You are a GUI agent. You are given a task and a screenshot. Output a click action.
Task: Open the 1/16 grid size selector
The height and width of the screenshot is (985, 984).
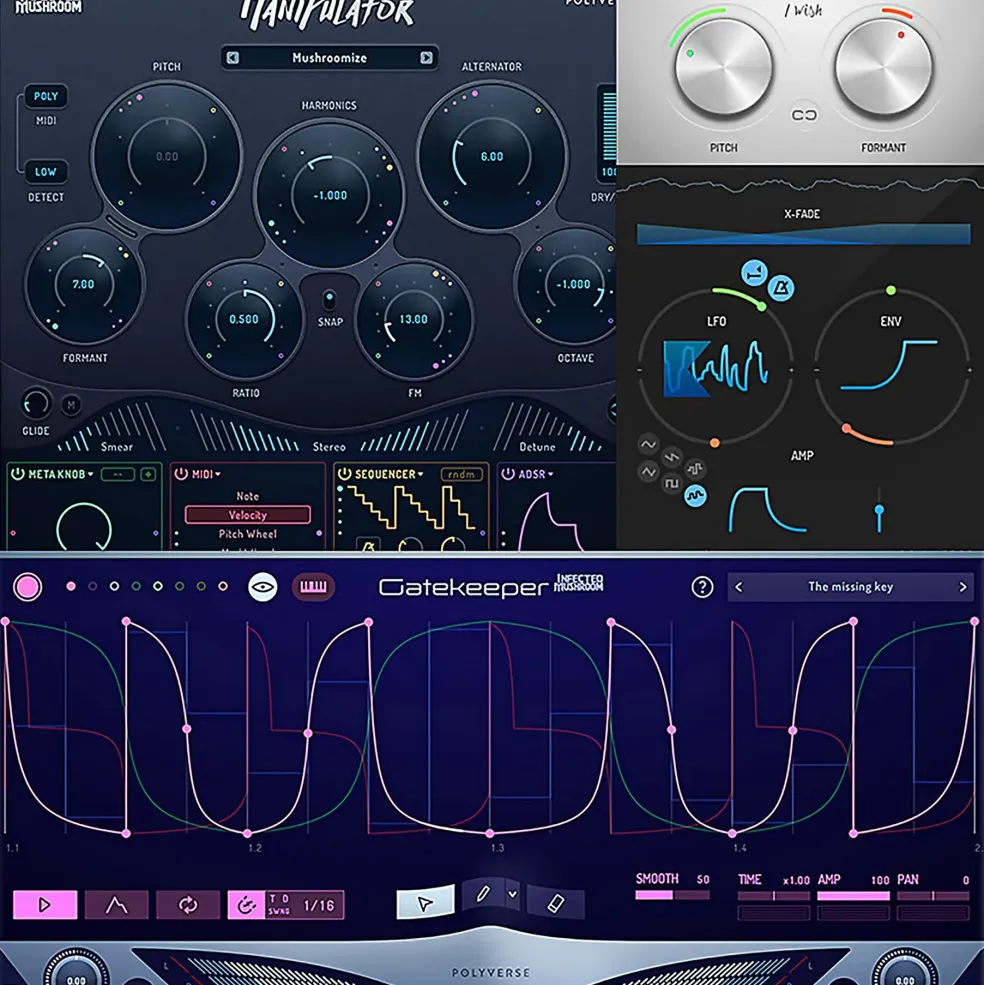point(319,905)
